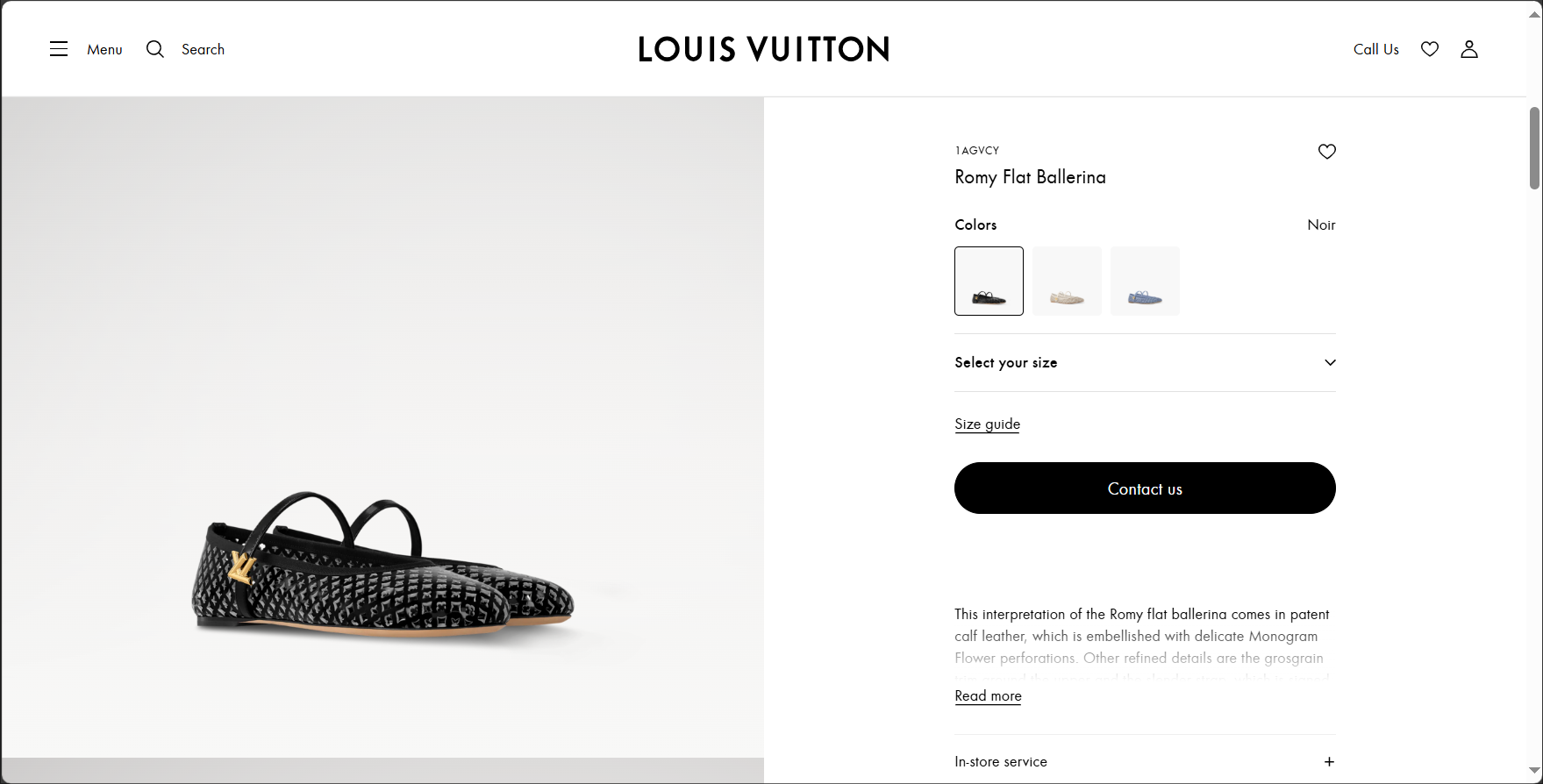Click the Louis Vuitton logo
1543x784 pixels.
pyautogui.click(x=763, y=49)
